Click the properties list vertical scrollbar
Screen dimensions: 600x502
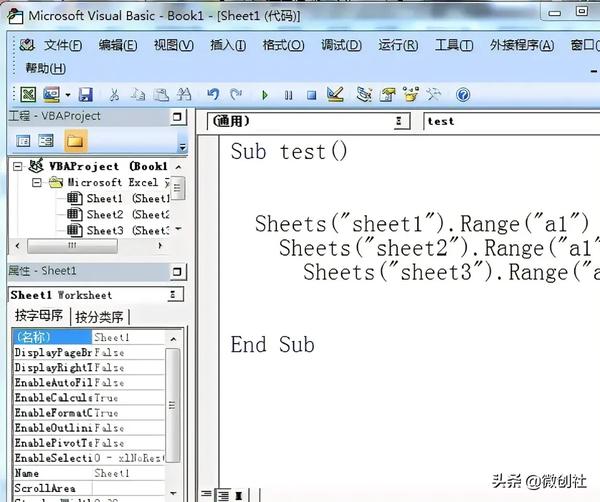(173, 406)
